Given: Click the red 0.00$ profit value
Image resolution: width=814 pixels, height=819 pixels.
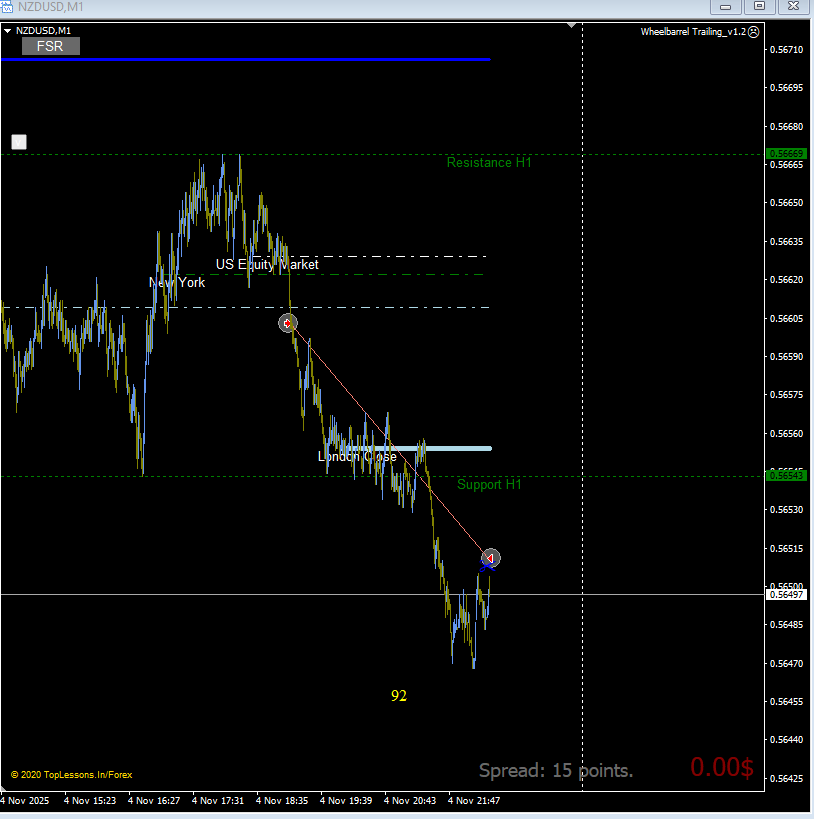Looking at the screenshot, I should 722,767.
